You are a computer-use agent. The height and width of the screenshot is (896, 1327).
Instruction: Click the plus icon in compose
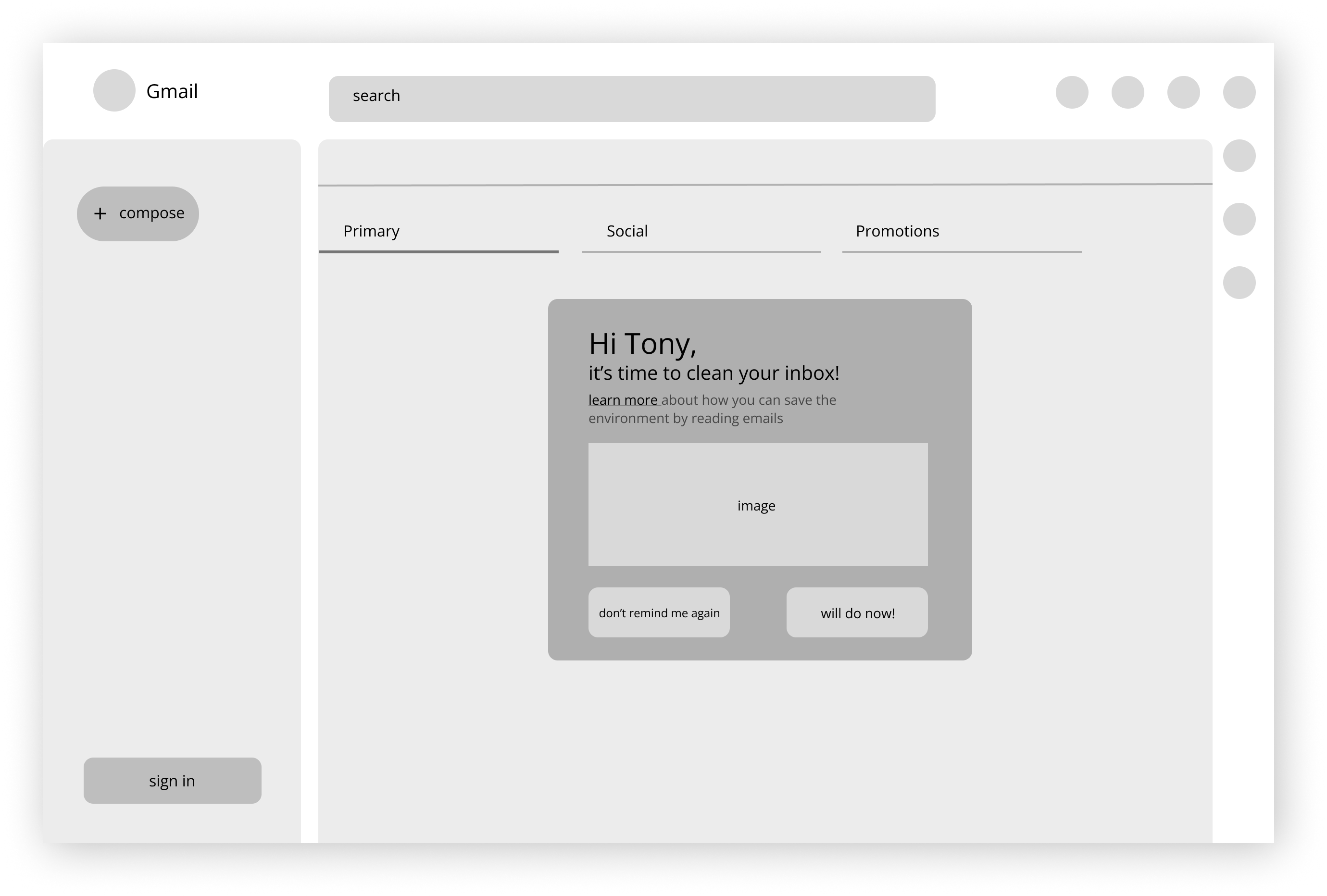pos(100,213)
